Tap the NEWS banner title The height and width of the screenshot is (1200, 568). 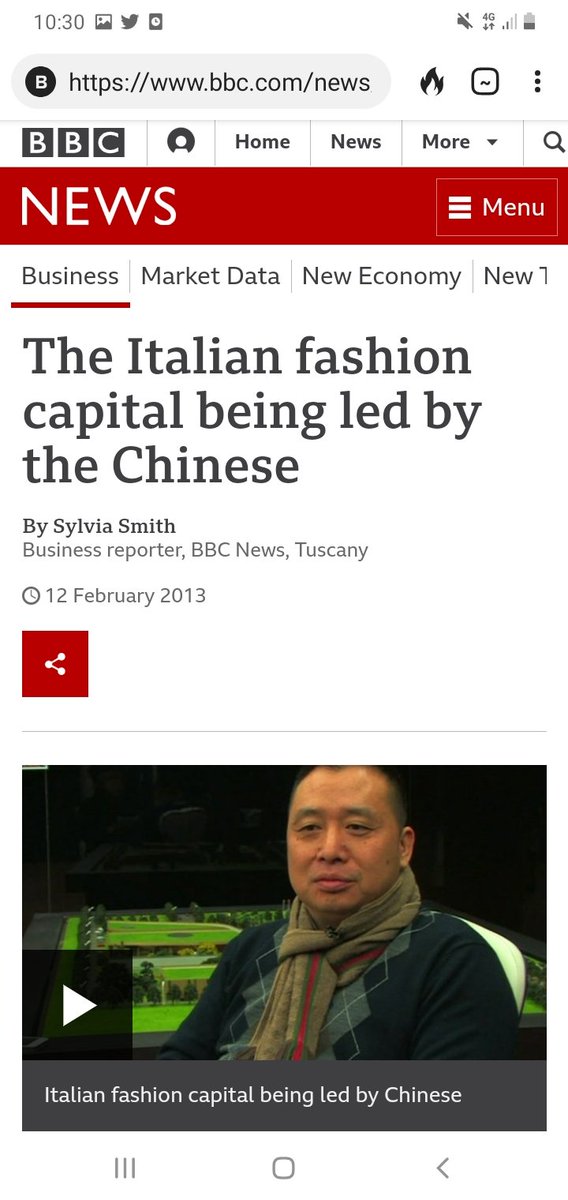pyautogui.click(x=98, y=207)
